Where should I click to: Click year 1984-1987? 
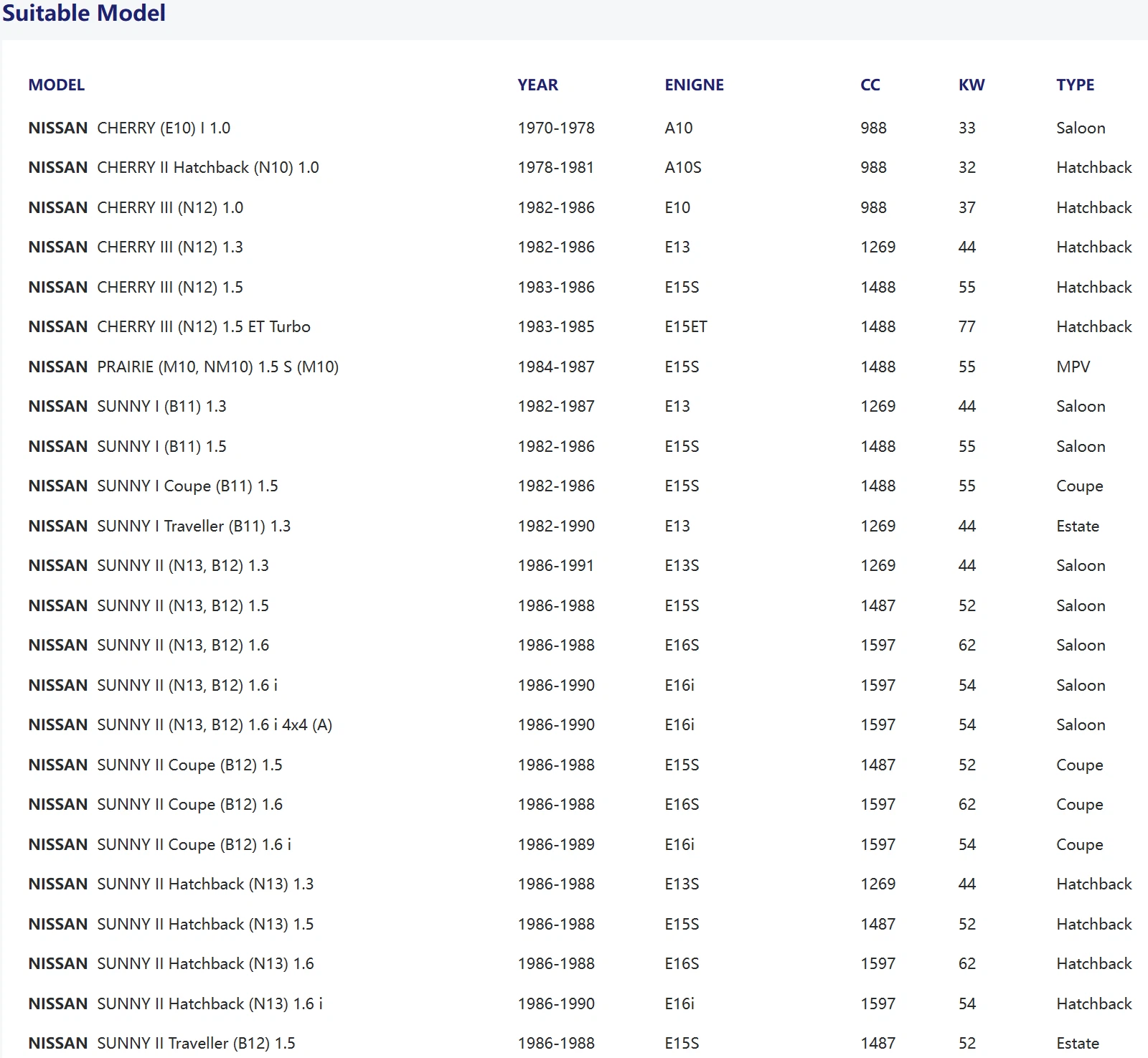(x=557, y=367)
